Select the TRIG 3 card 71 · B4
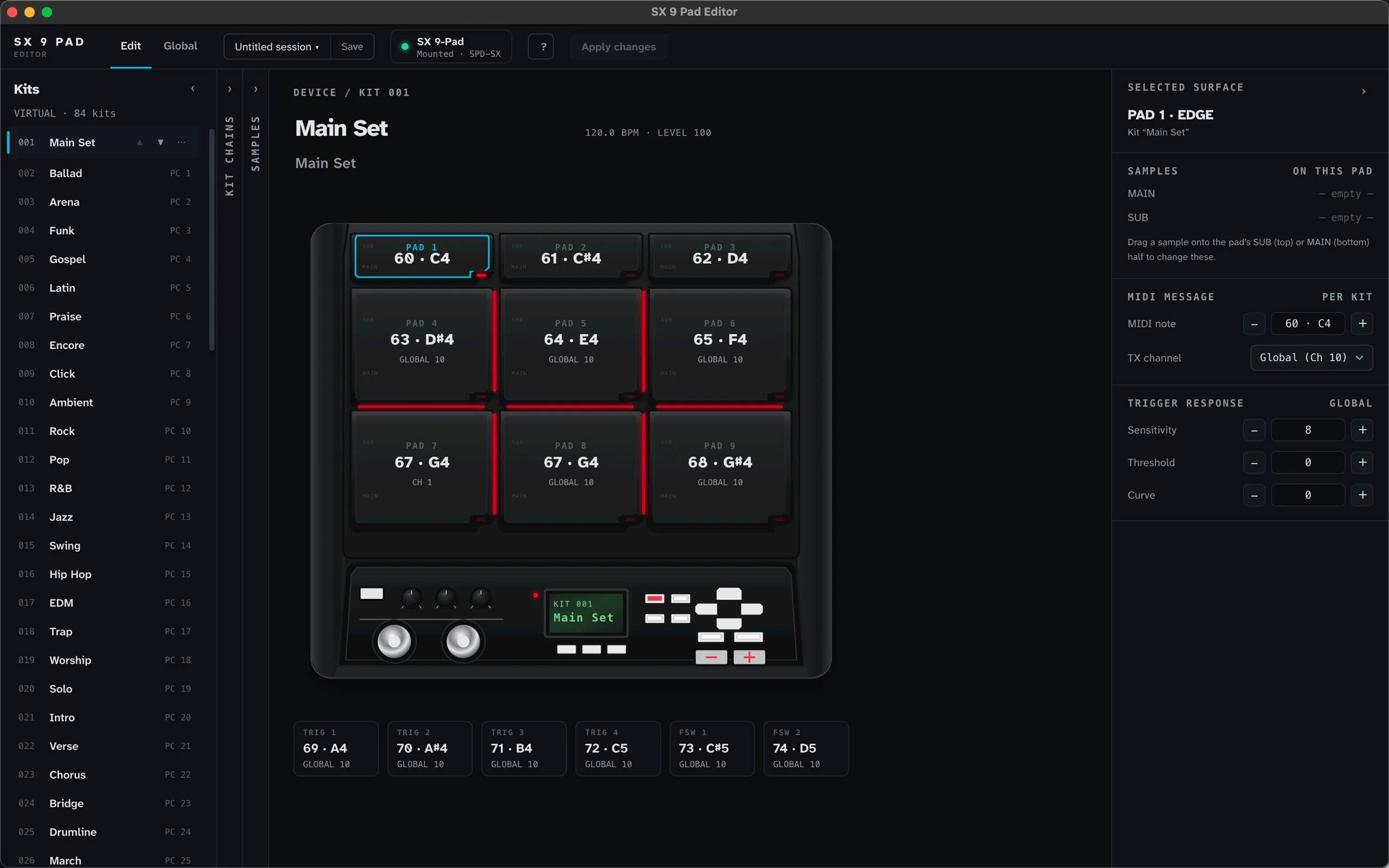This screenshot has width=1389, height=868. [x=524, y=749]
